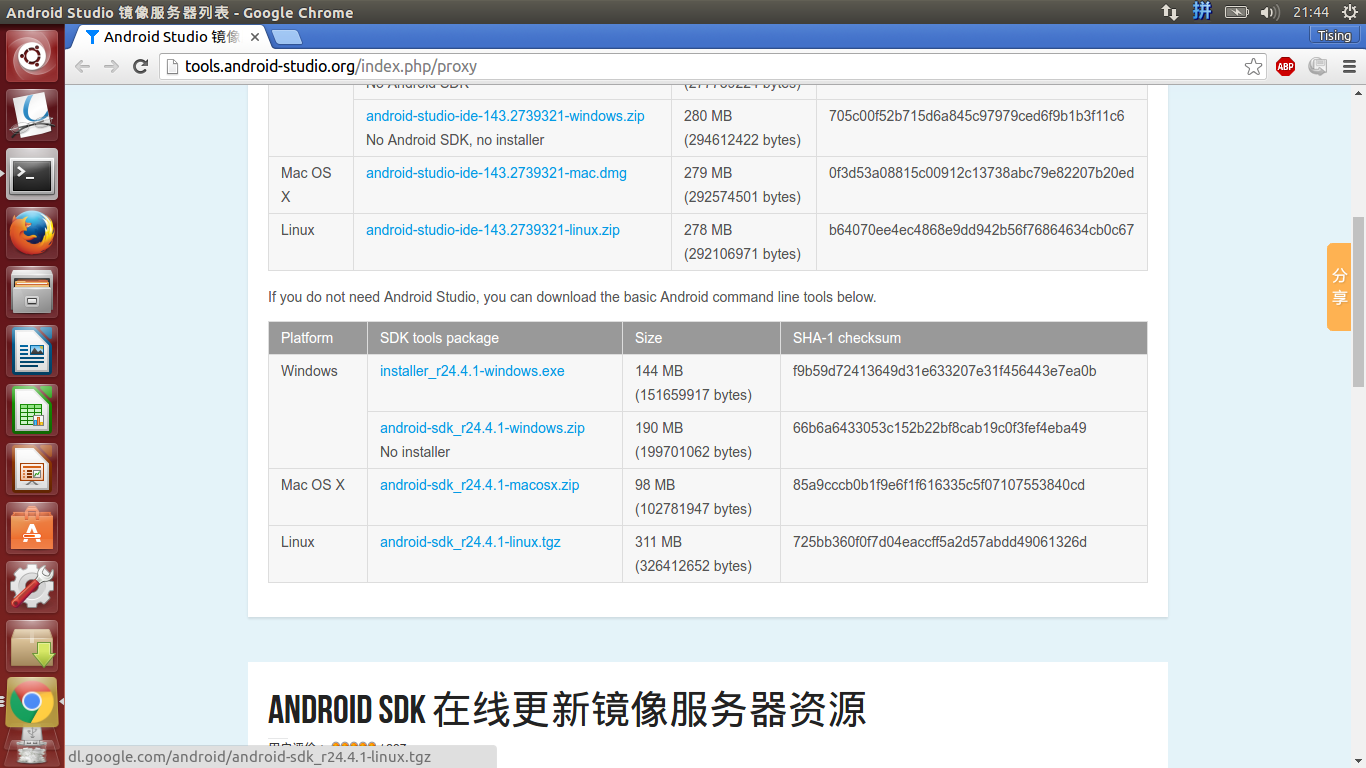The height and width of the screenshot is (768, 1366).
Task: Launch LibreOffice Calc from the dock
Action: pyautogui.click(x=33, y=410)
